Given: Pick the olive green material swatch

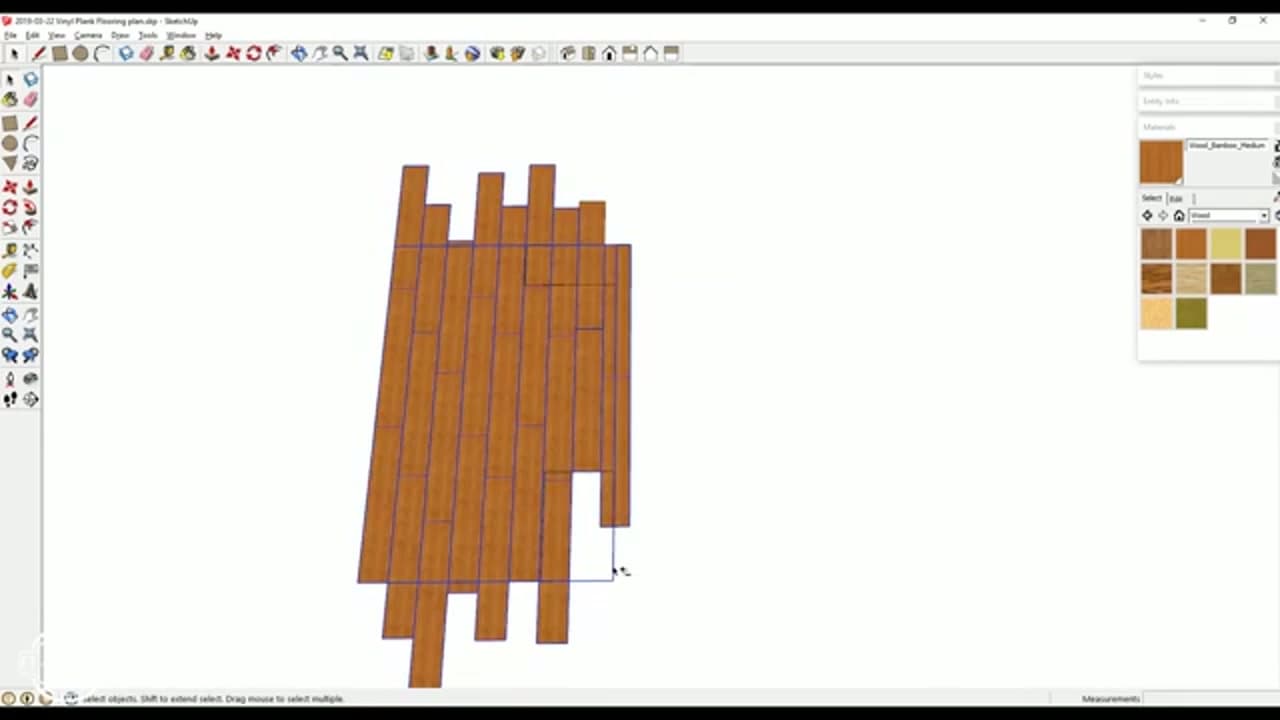Looking at the screenshot, I should (1191, 313).
